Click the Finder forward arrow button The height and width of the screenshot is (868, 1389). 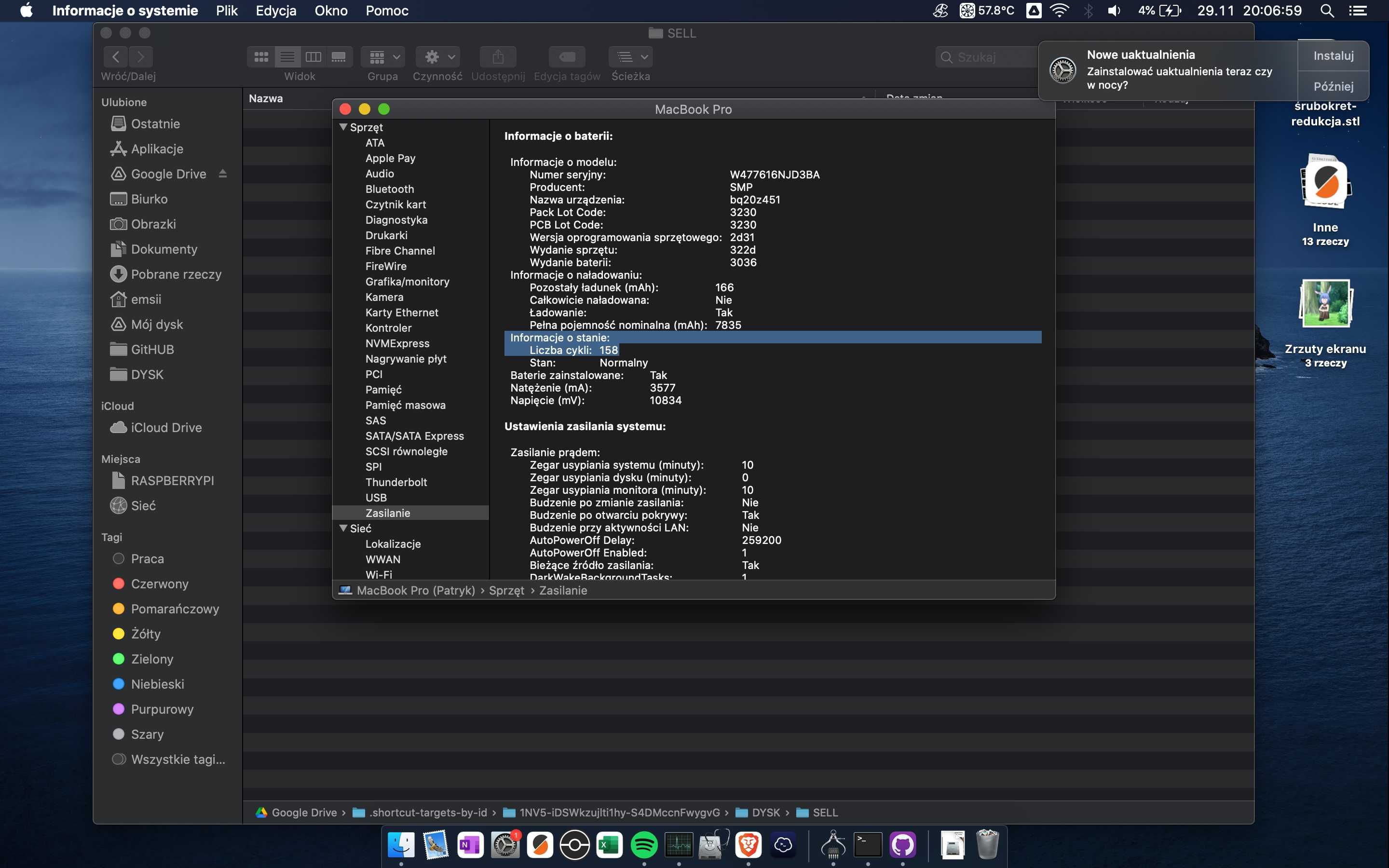pyautogui.click(x=141, y=57)
